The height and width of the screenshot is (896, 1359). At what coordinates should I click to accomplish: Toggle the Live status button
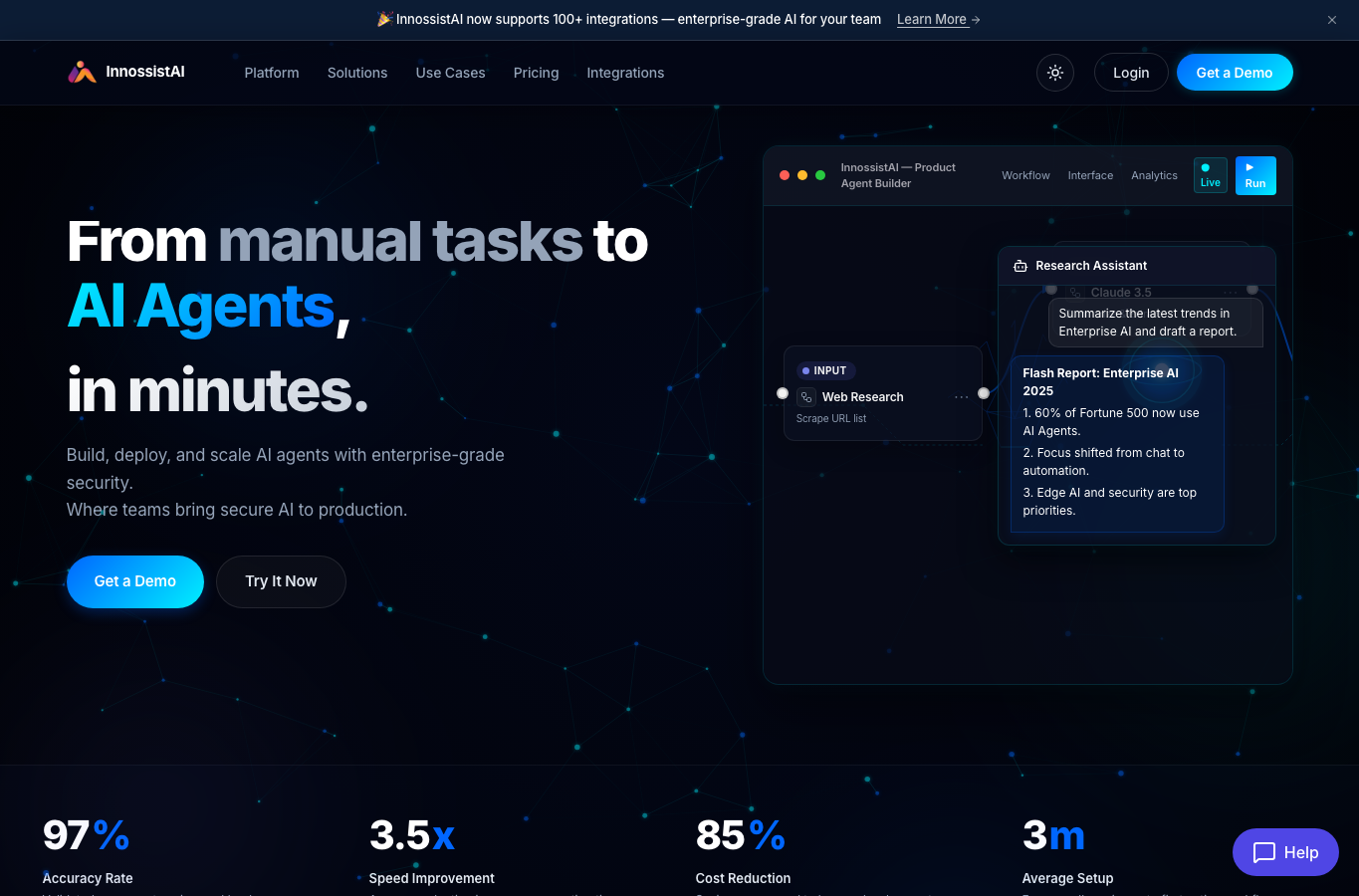(x=1211, y=175)
